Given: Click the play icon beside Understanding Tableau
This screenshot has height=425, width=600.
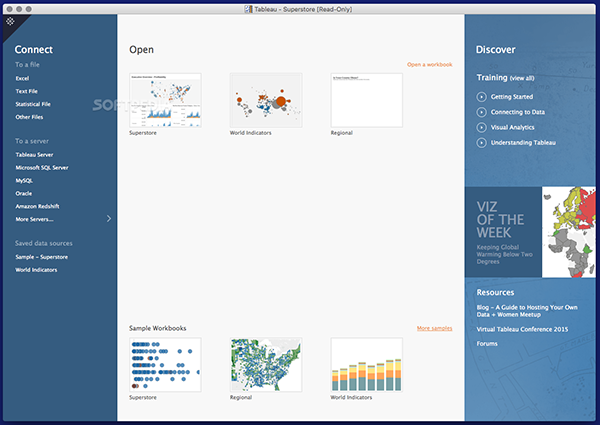Looking at the screenshot, I should (481, 143).
